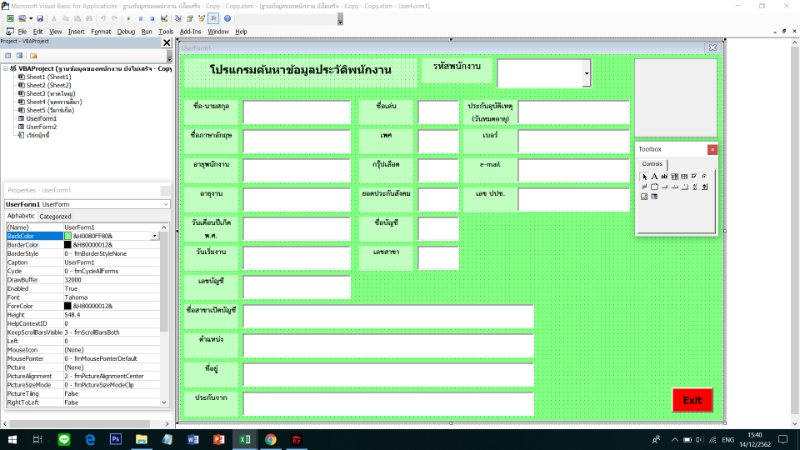Collapse the VBAProject tree node
Screen dimensions: 800x450
[x=7, y=69]
